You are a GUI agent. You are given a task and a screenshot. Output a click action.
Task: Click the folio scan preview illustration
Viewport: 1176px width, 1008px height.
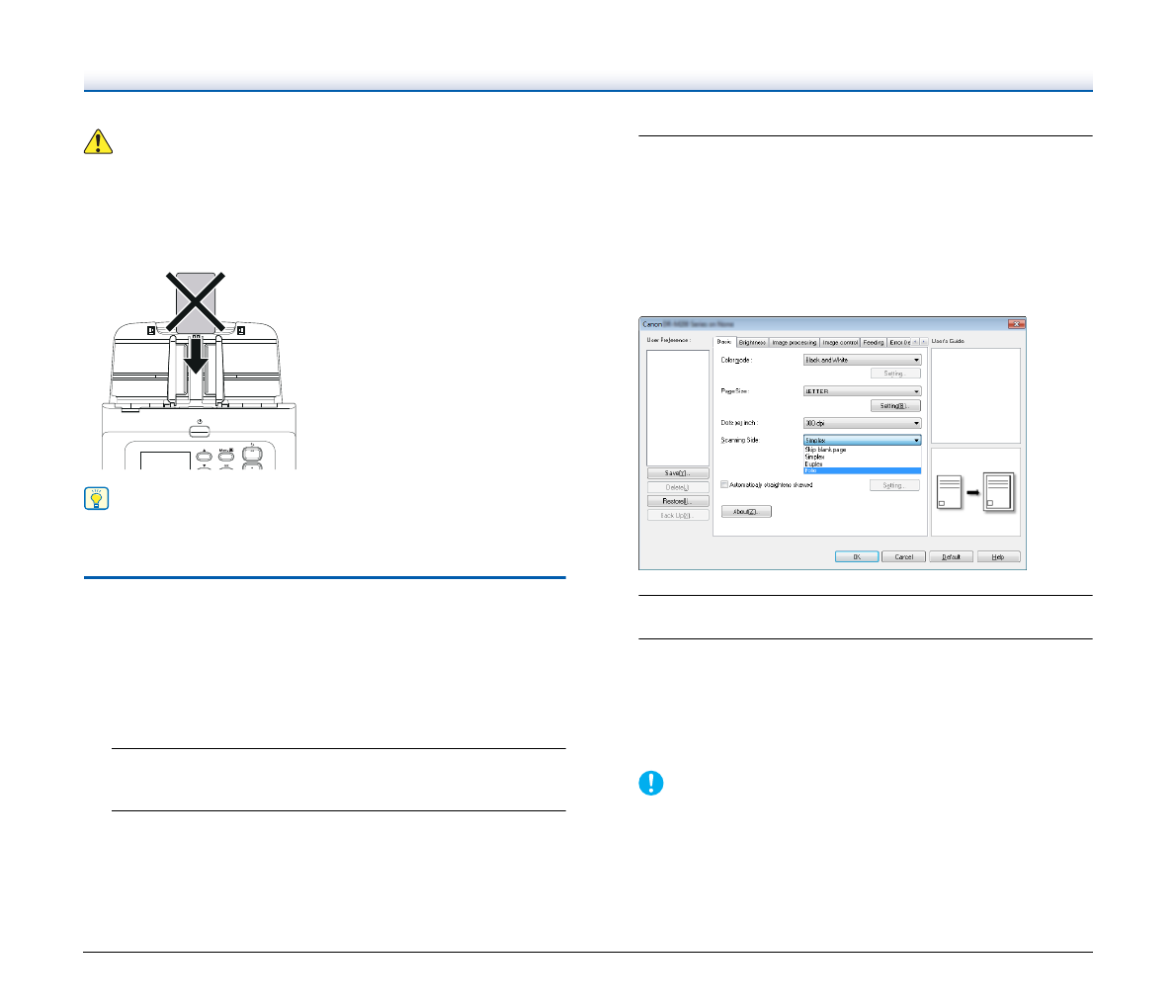[x=975, y=492]
